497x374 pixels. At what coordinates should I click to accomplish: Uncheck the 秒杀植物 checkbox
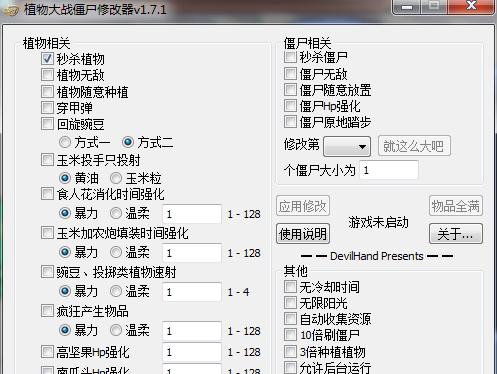47,59
